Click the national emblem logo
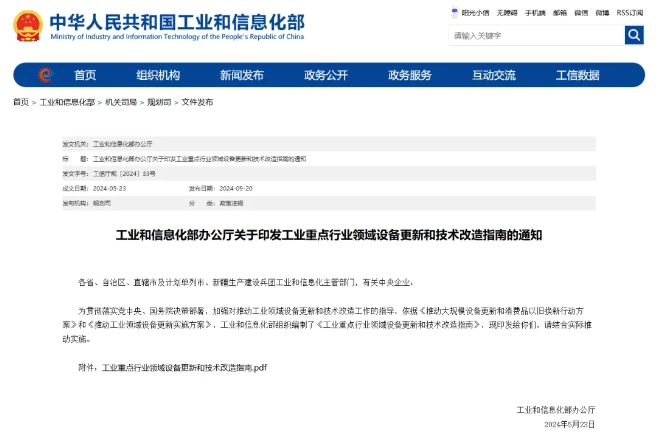 [x=28, y=26]
